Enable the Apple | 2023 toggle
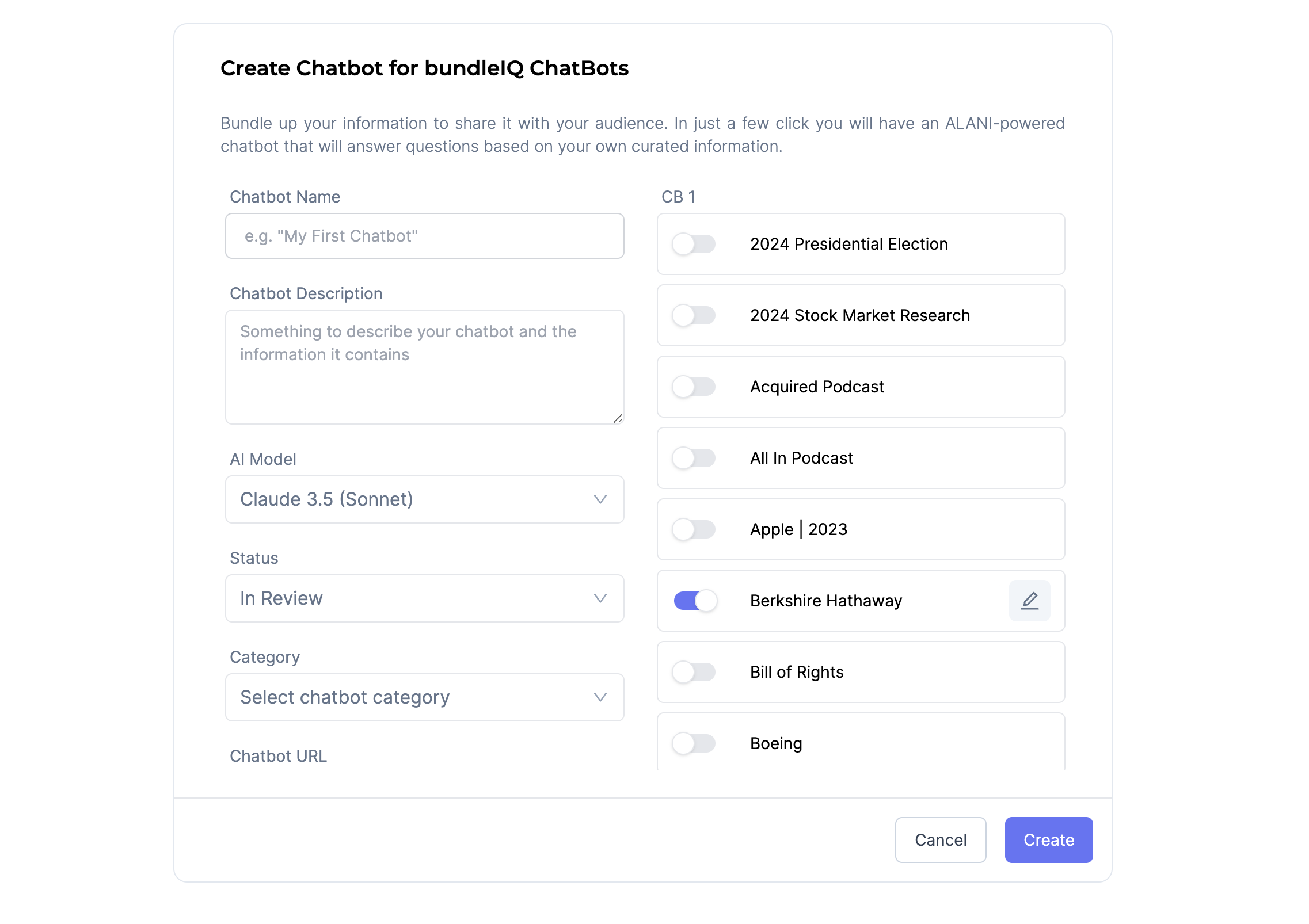Screen dimensions: 1309x924 [694, 529]
